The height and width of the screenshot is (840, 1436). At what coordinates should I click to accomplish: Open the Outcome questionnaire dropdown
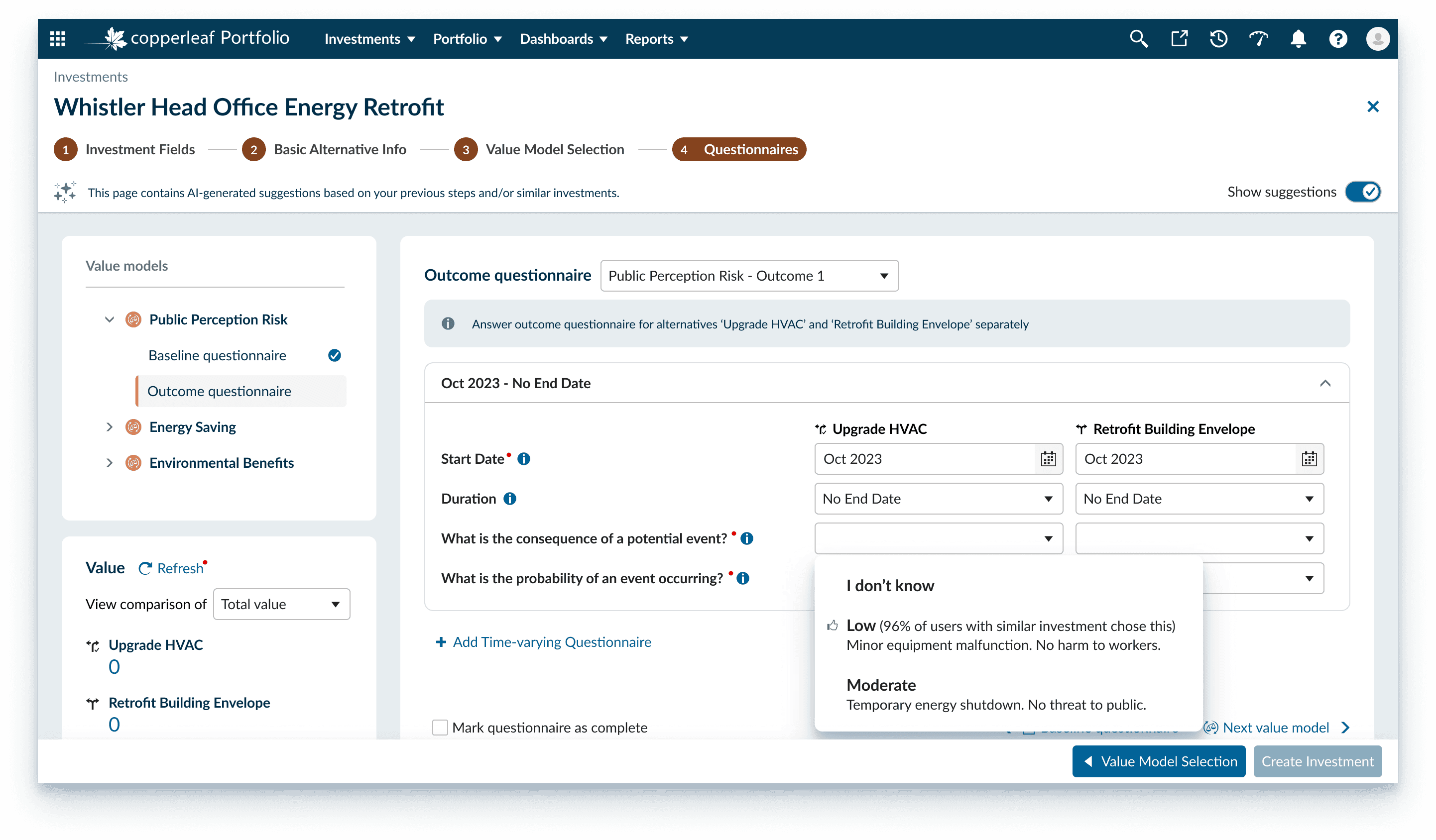click(749, 276)
